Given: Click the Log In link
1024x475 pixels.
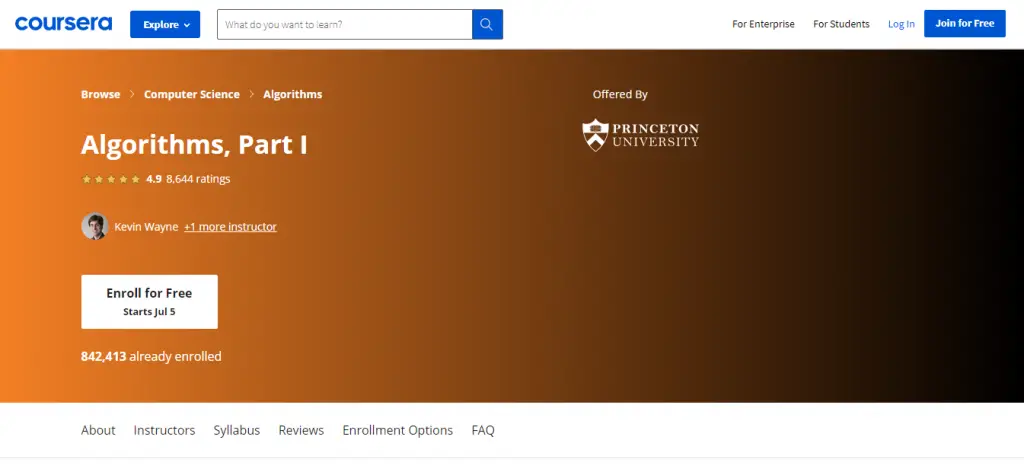Looking at the screenshot, I should point(901,24).
